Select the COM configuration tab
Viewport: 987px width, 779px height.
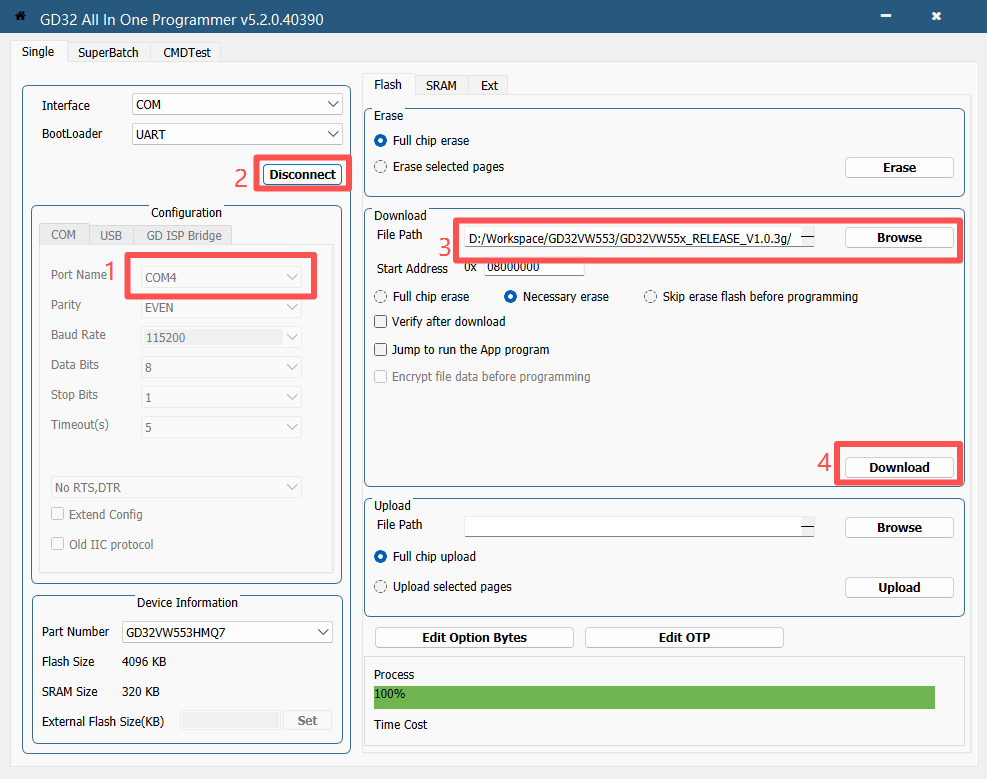coord(64,235)
